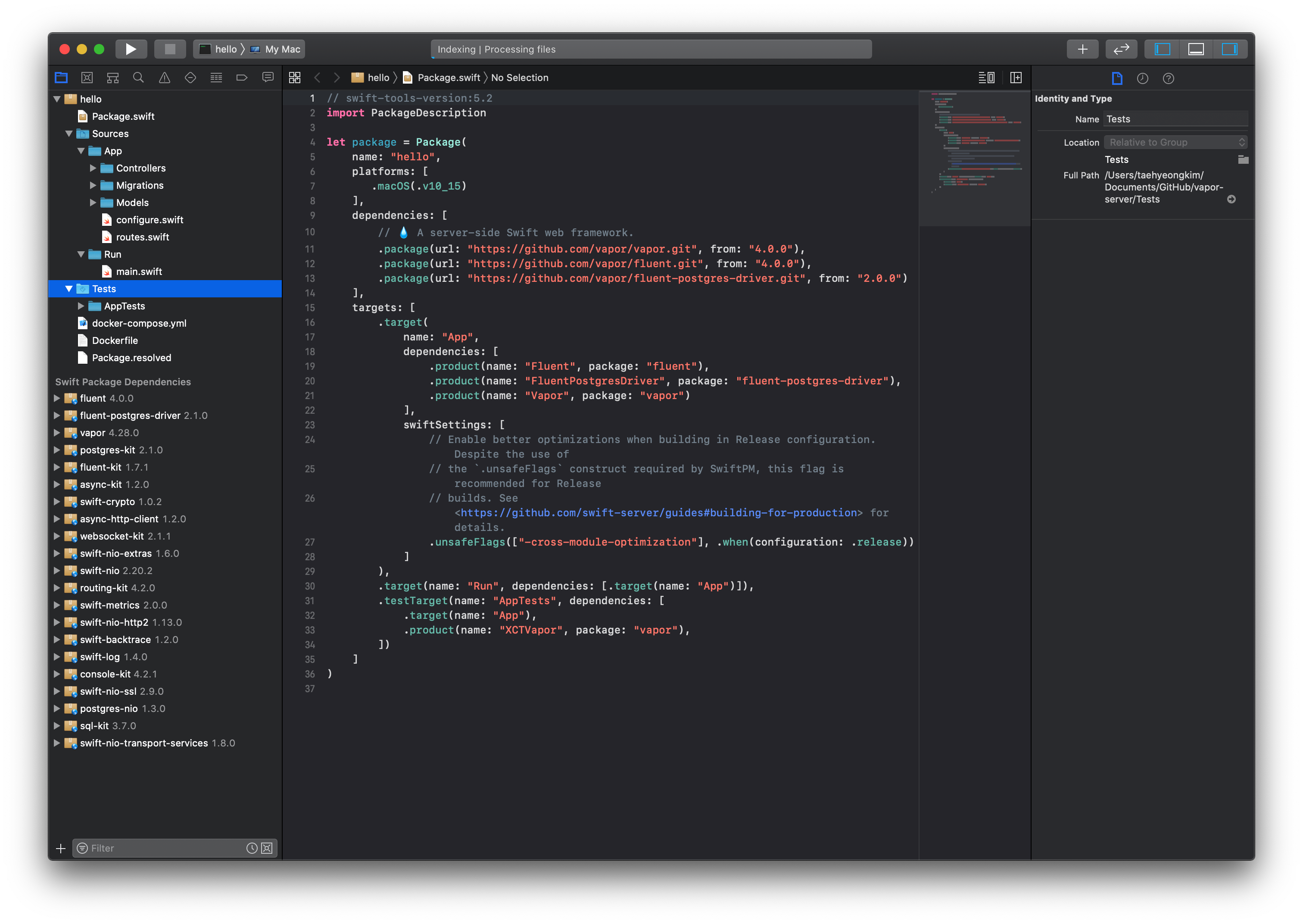Toggle the Inspectors panel visibility
The width and height of the screenshot is (1303, 924).
click(x=1230, y=49)
